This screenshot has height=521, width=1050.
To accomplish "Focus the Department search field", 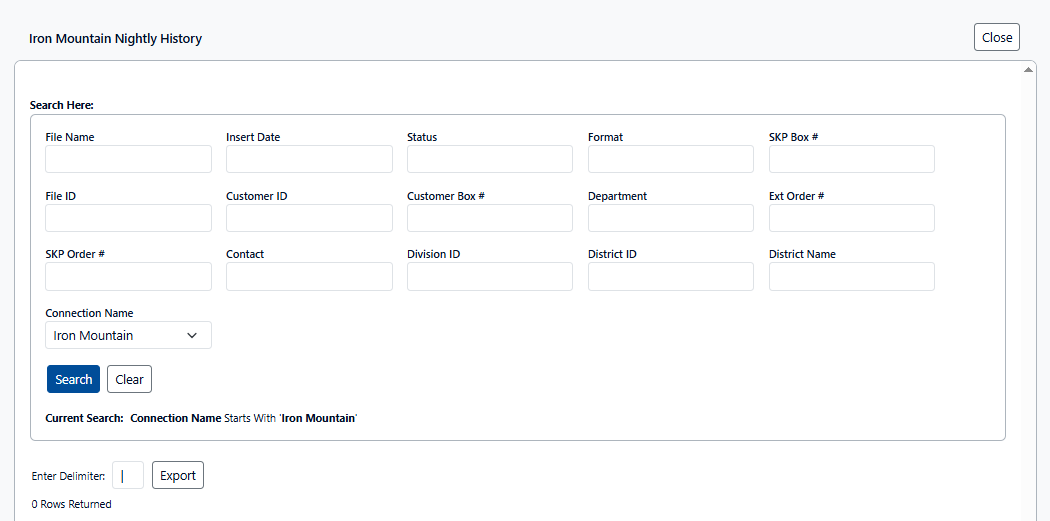I will pos(670,218).
